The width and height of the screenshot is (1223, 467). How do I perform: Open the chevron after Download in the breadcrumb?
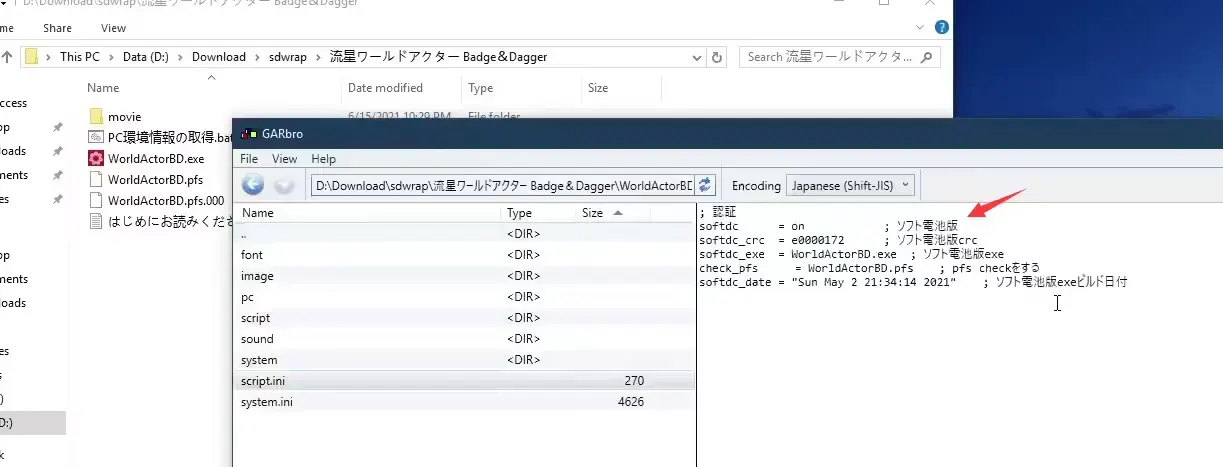[x=258, y=57]
